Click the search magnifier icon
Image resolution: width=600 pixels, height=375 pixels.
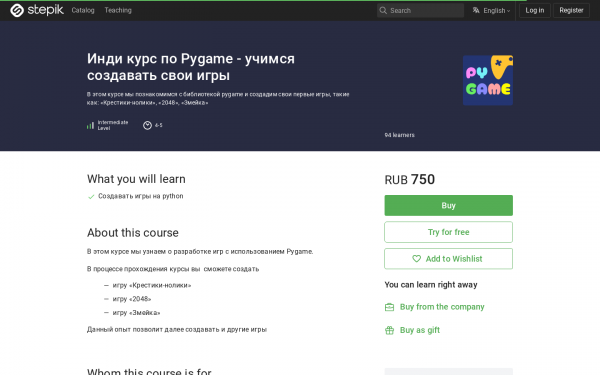point(383,10)
